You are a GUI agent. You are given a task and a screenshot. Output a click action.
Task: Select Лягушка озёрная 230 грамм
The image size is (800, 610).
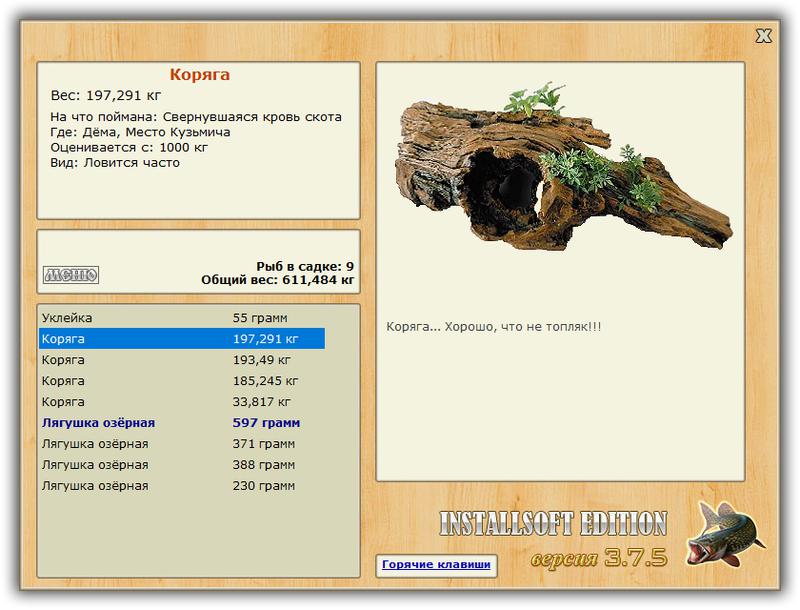pos(182,486)
